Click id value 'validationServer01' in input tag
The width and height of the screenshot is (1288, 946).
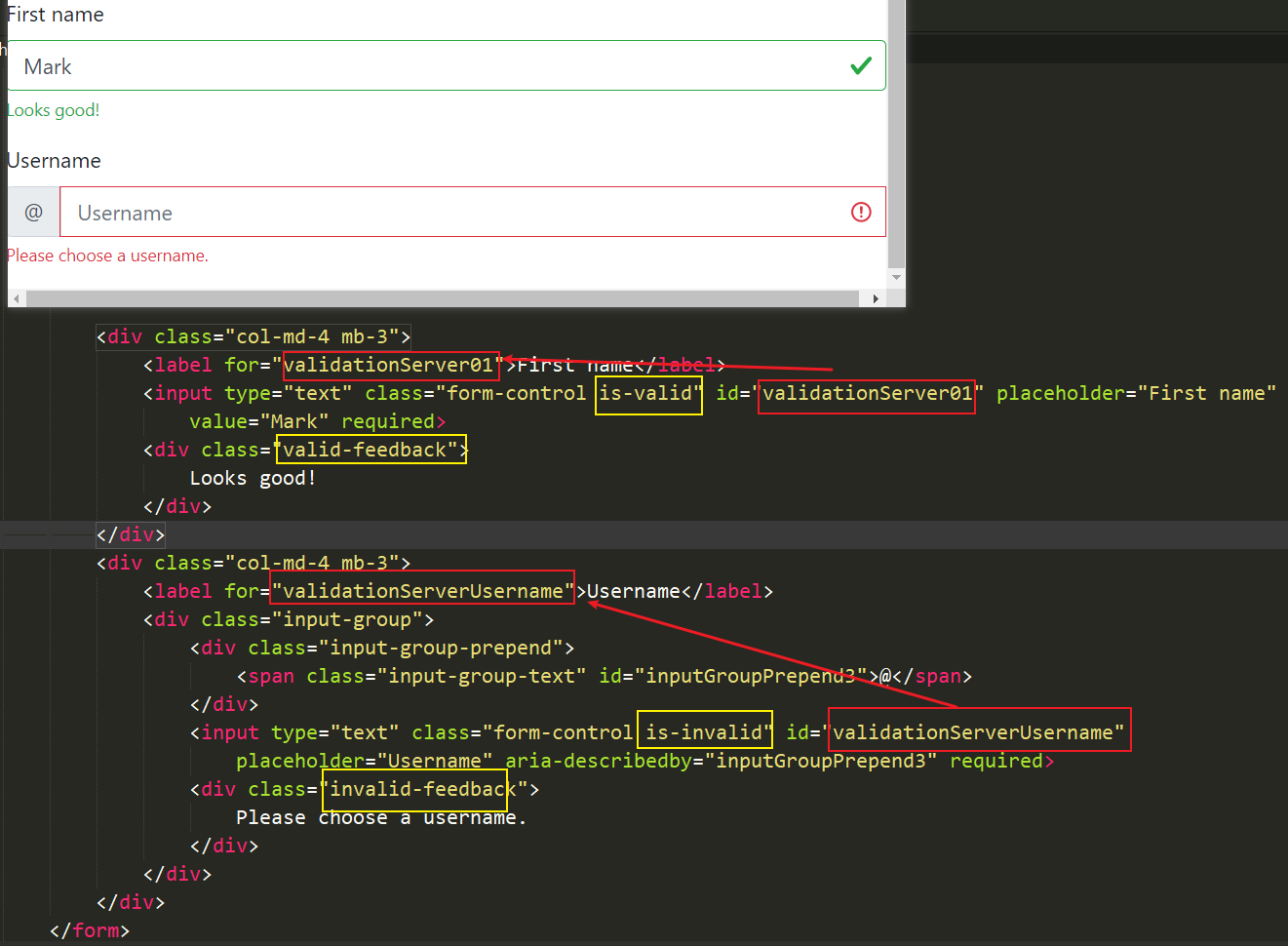tap(868, 393)
